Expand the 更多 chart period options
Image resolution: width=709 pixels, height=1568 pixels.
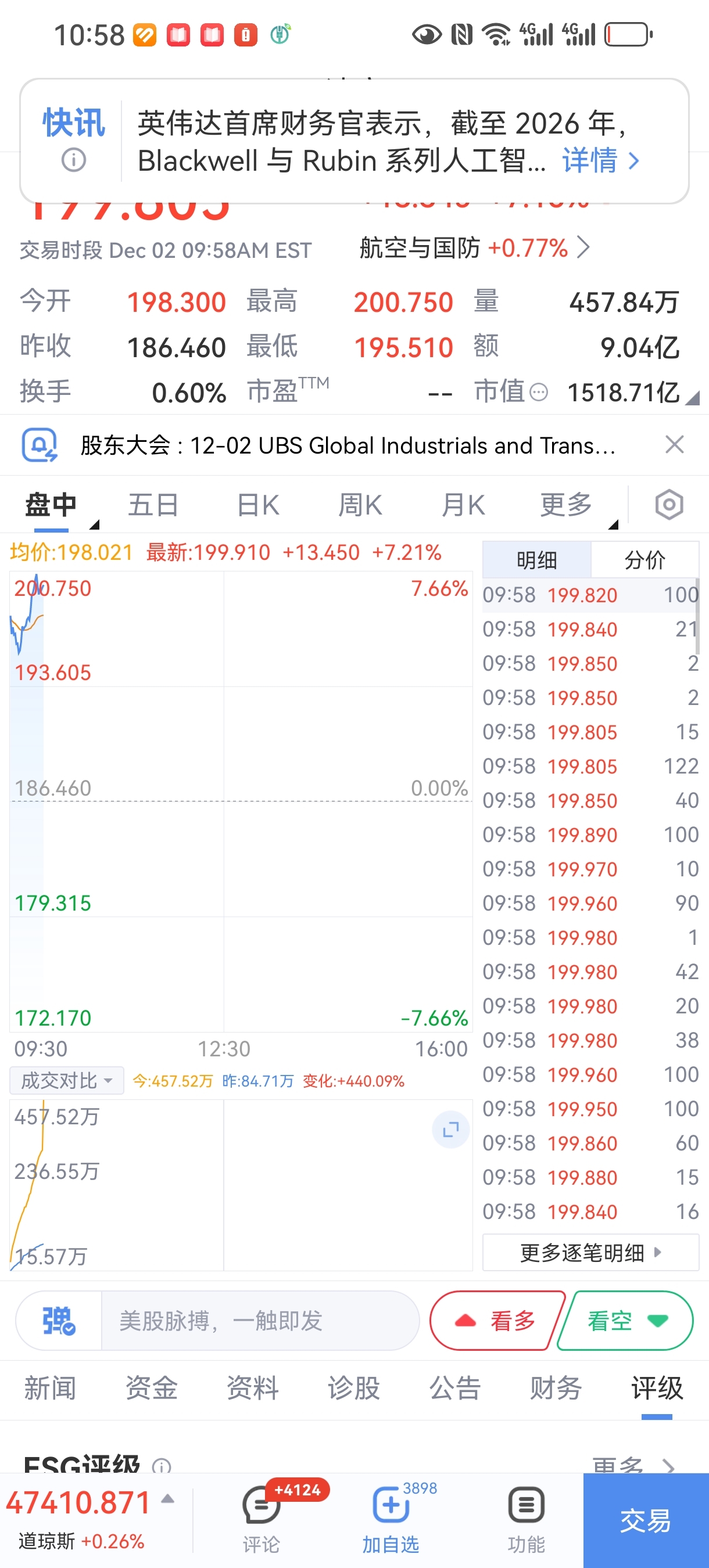tap(567, 505)
